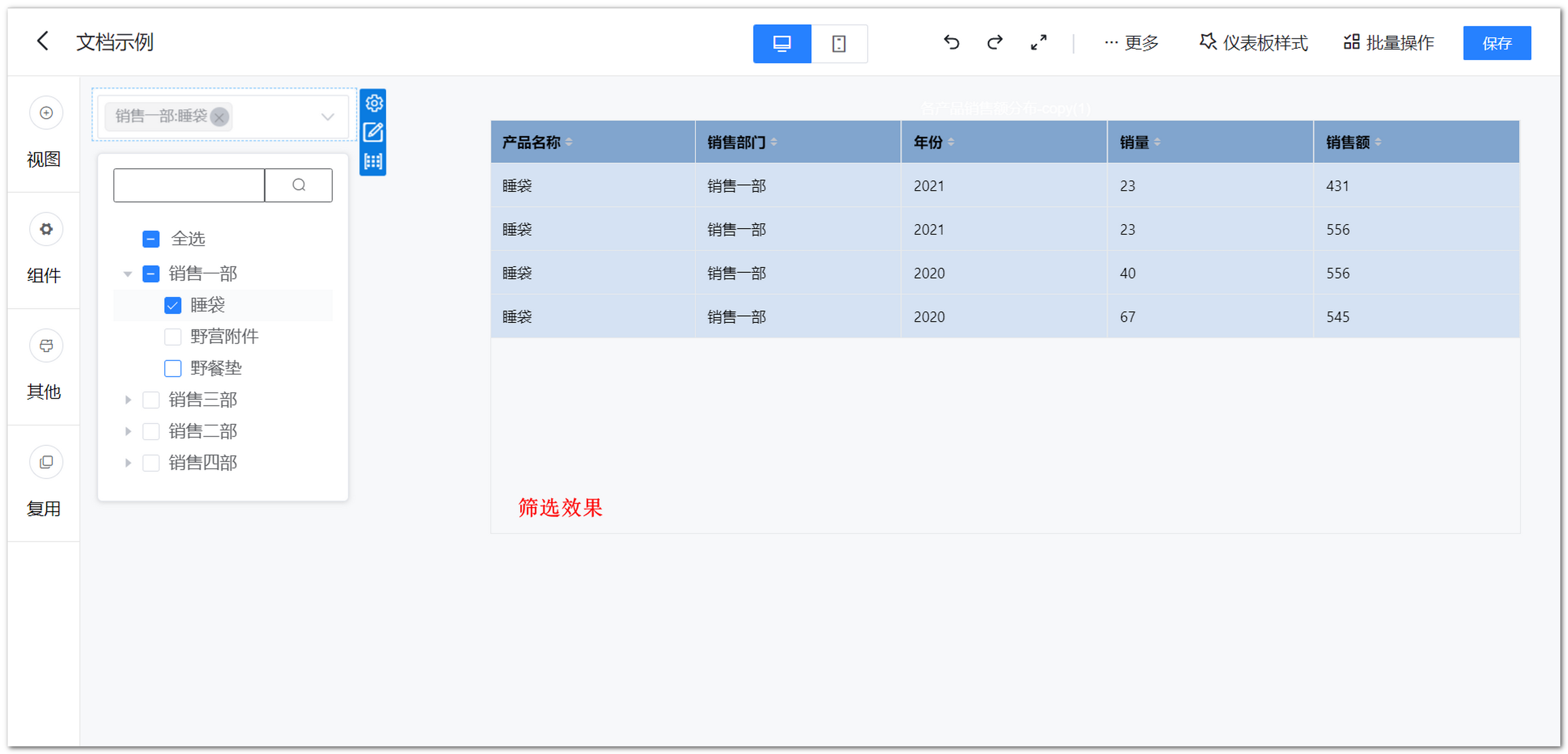This screenshot has height=754, width=1568.
Task: Toggle the 销售一部 checkbox
Action: tap(151, 274)
